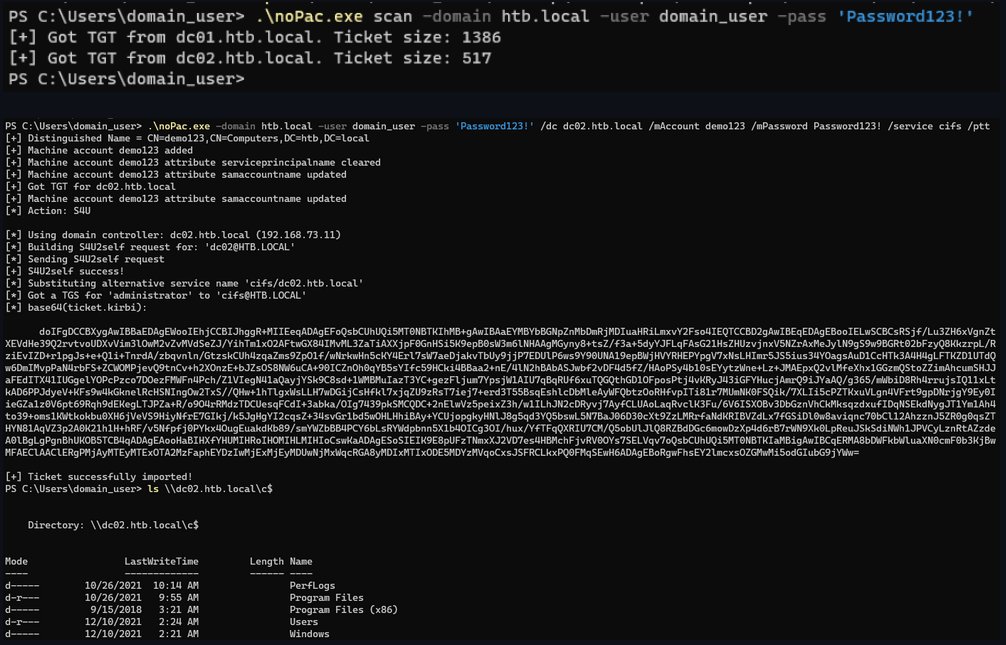Viewport: 1006px width, 645px height.
Task: Select the line 'Got TGT from dc02.htb.local'
Action: point(250,58)
